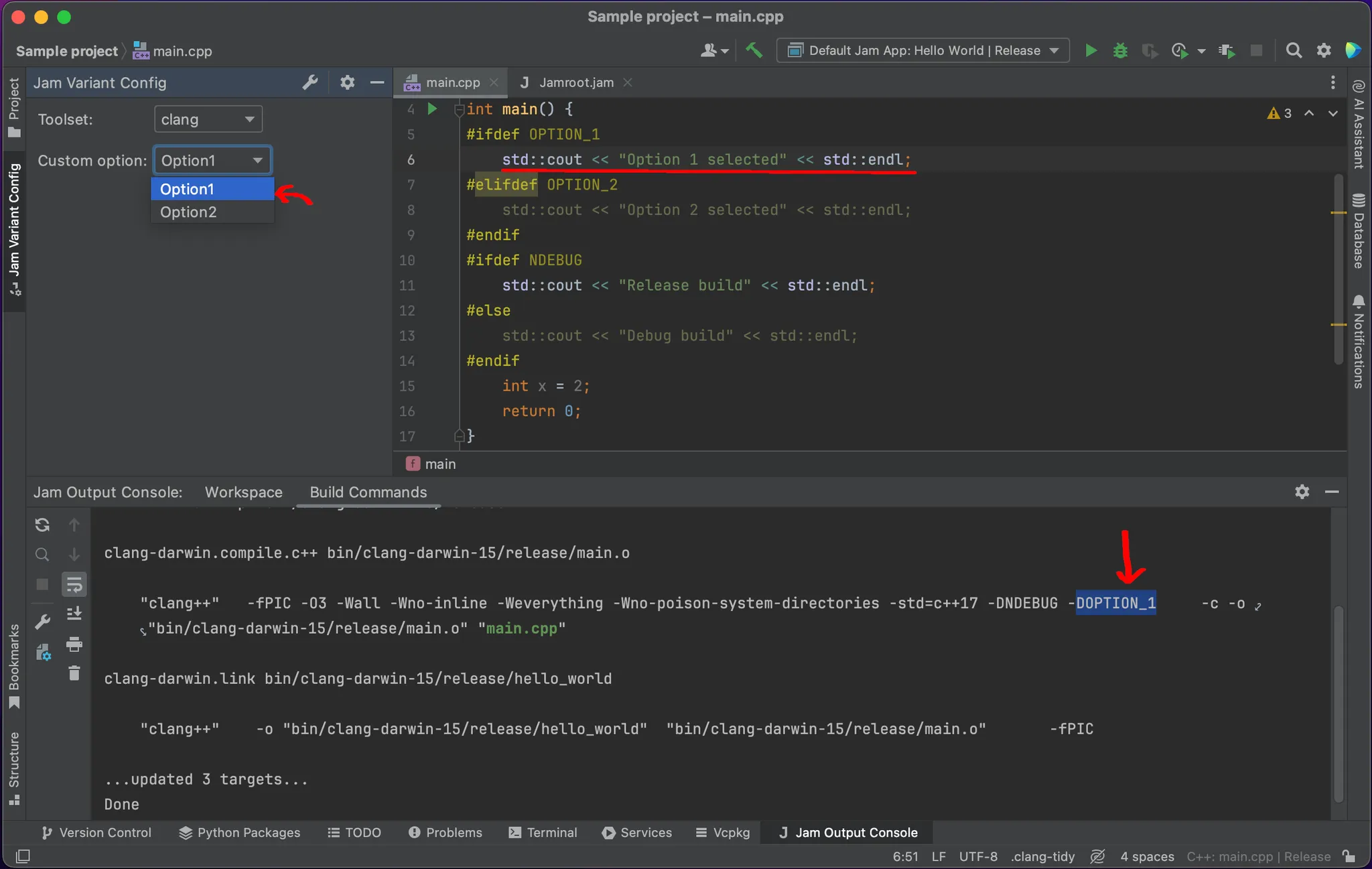Click the console vertical scrollbar
The width and height of the screenshot is (1372, 869).
[x=1338, y=704]
